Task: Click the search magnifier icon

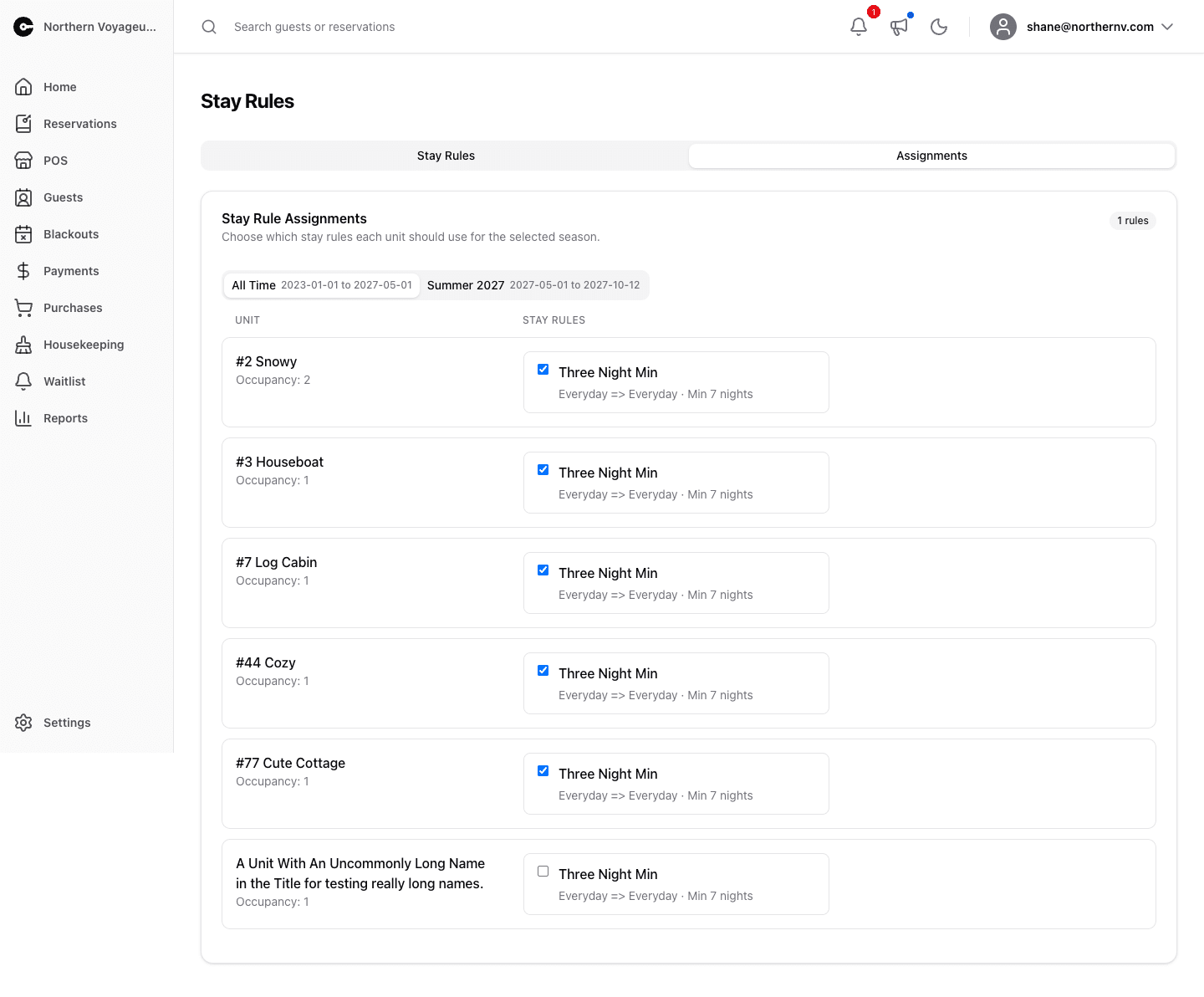Action: [x=209, y=27]
